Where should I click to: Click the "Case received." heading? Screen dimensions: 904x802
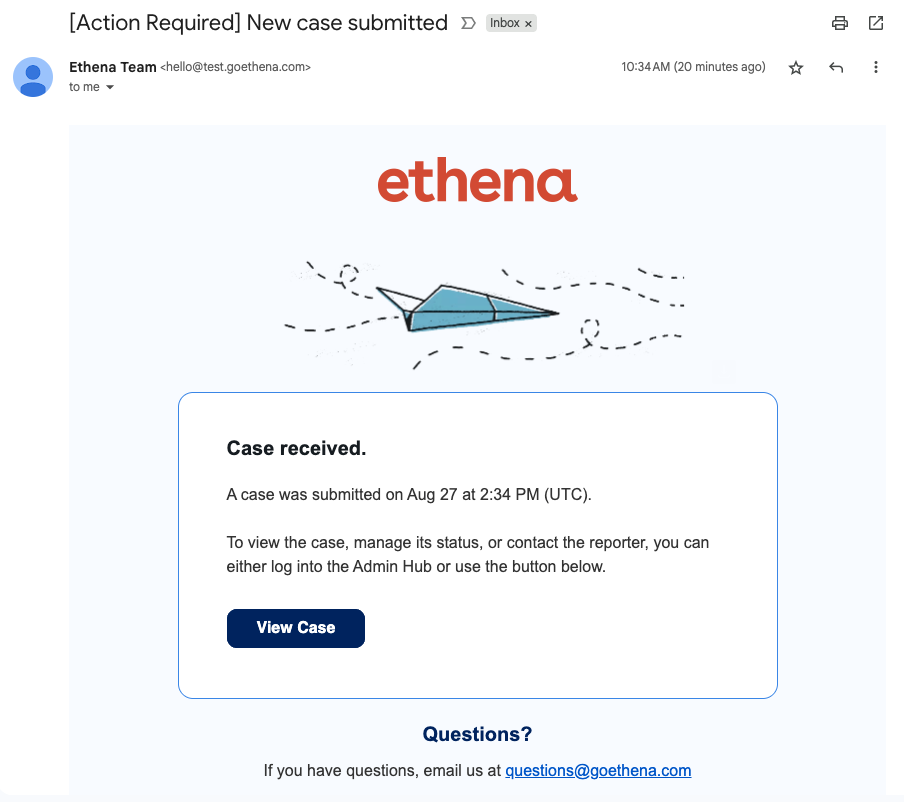click(296, 449)
